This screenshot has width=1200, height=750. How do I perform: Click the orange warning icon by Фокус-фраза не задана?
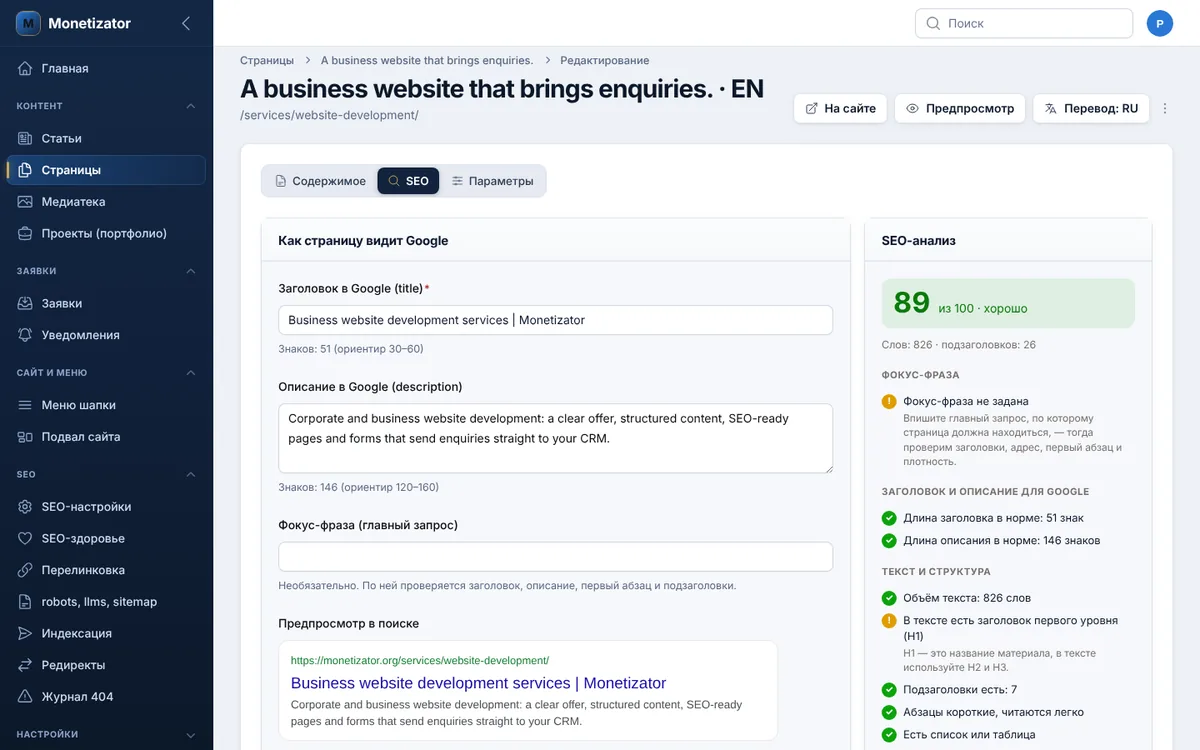pos(889,401)
